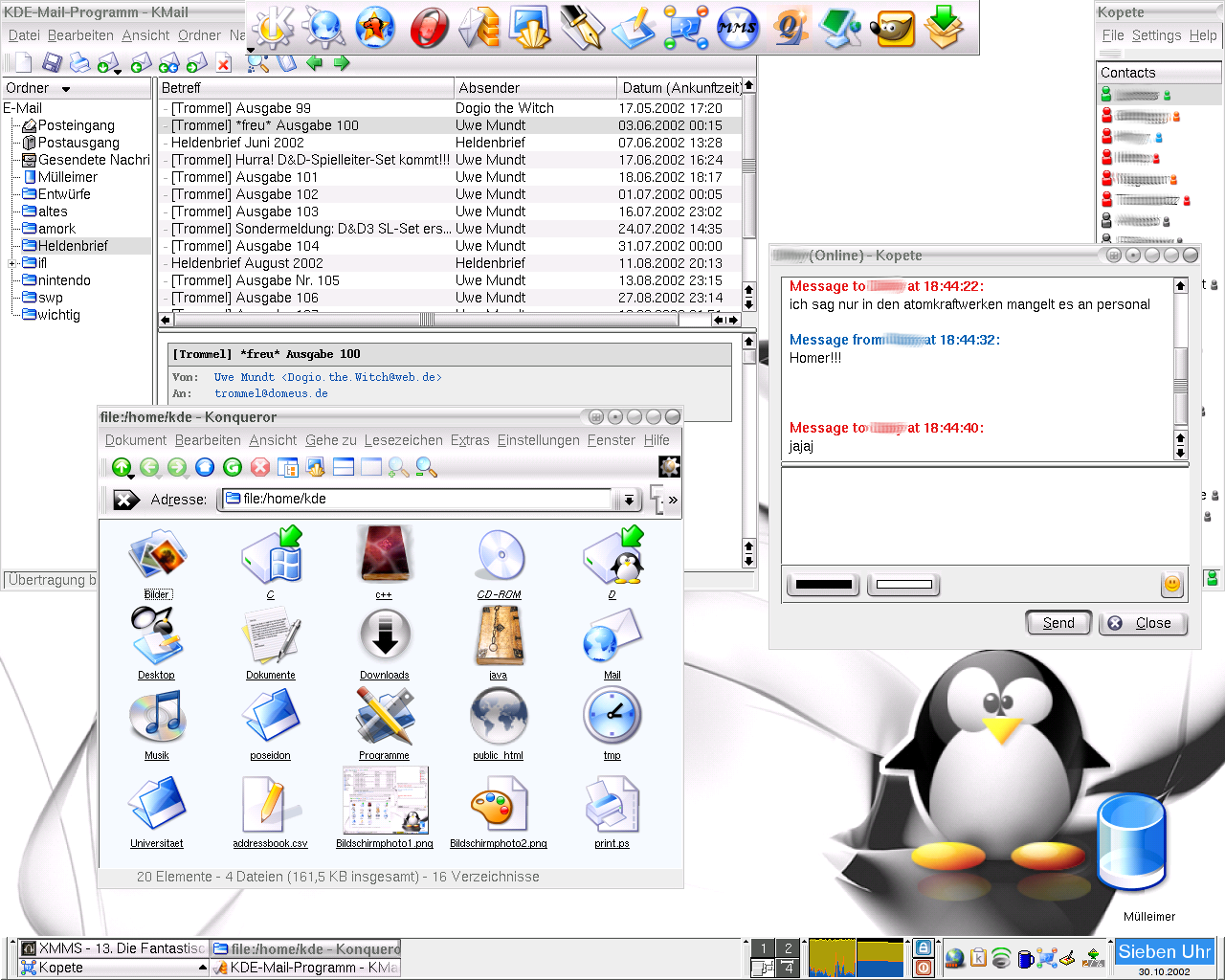
Task: Show hidden Konqueror toolbar items chevron
Action: tap(673, 500)
